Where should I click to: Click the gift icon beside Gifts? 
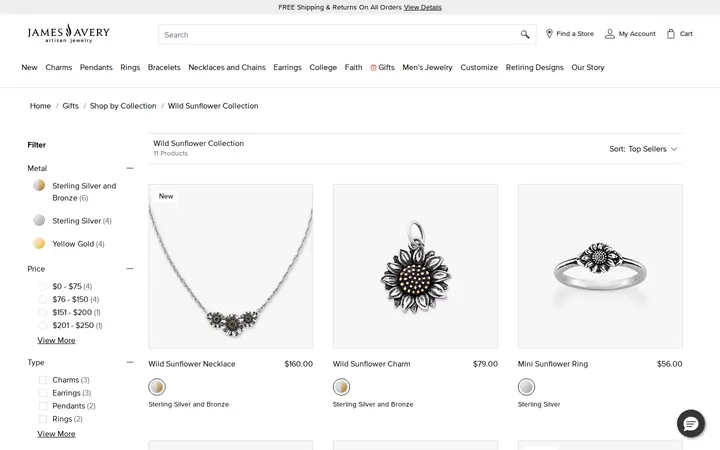pos(373,68)
